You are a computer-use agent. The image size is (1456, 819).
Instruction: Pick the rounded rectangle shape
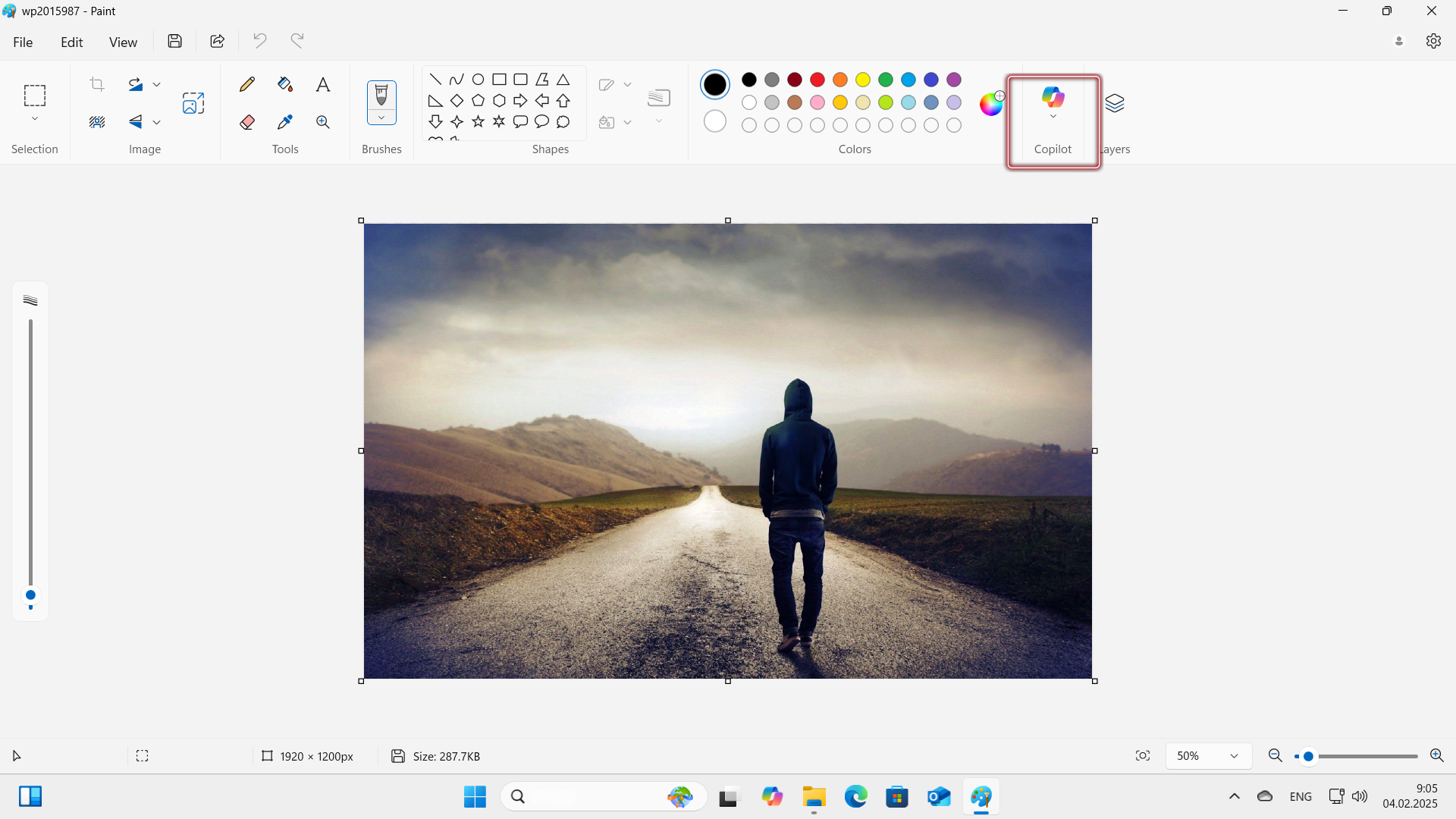click(x=520, y=79)
